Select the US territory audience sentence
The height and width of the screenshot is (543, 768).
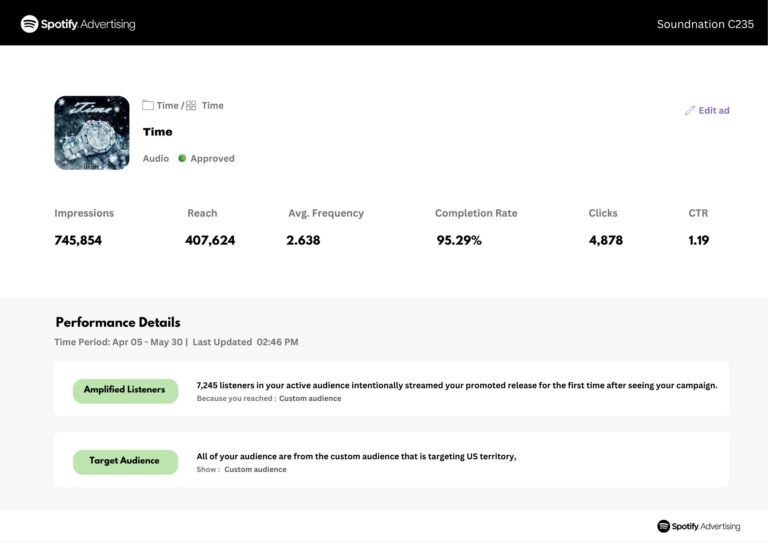tap(357, 456)
